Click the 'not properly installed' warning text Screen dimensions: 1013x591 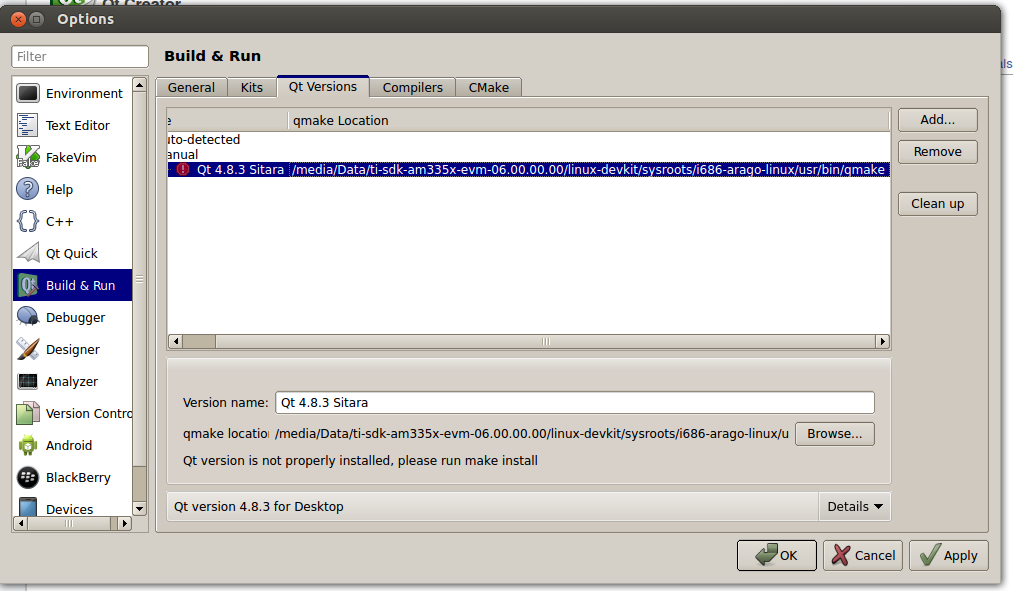pos(360,461)
